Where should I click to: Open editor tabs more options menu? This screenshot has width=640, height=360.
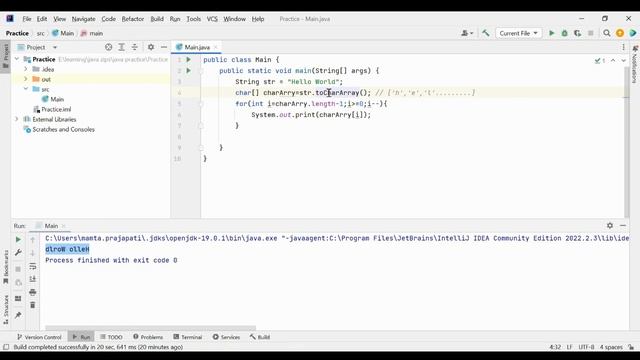click(623, 47)
